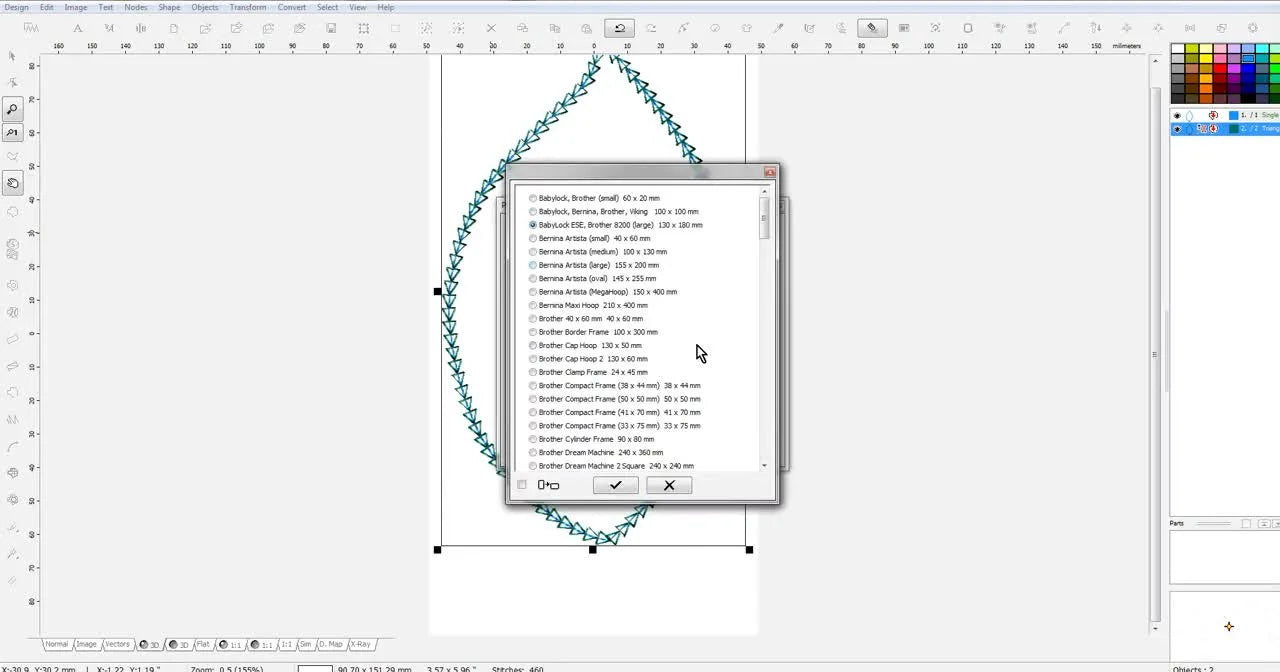The width and height of the screenshot is (1280, 672).
Task: Click the Save design icon on the toolbar
Action: [x=330, y=28]
